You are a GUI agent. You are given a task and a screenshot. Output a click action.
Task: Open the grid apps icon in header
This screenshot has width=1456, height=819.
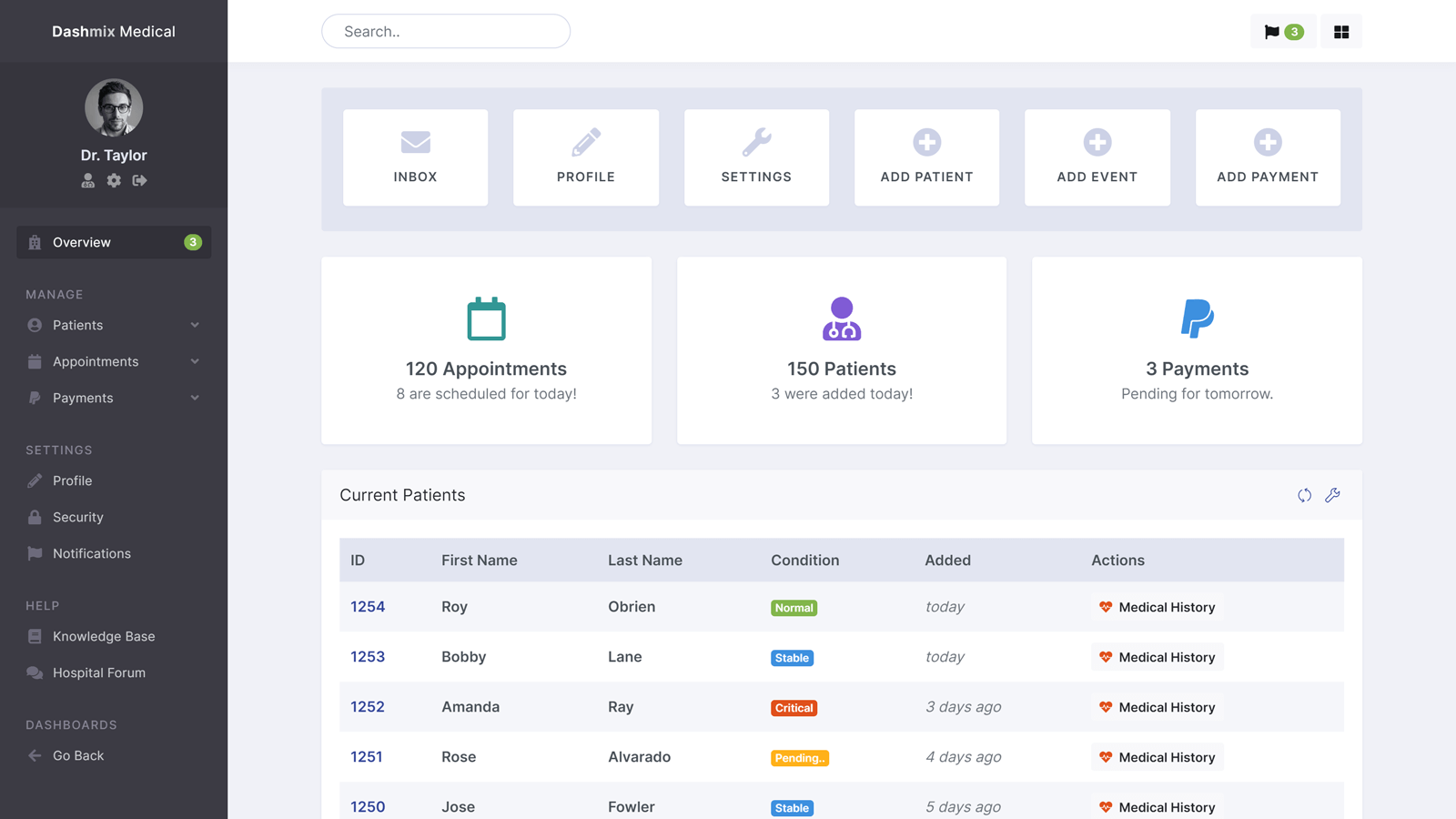1340,32
